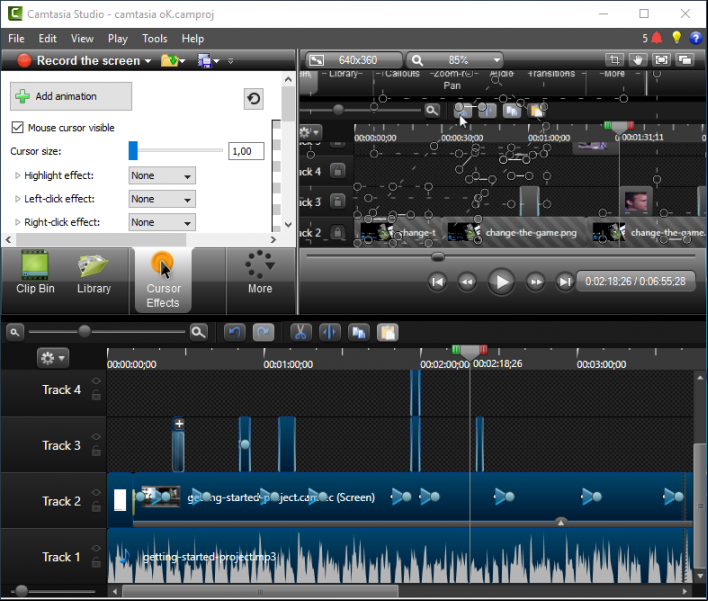708x601 pixels.
Task: Open the More tools tab
Action: point(260,272)
